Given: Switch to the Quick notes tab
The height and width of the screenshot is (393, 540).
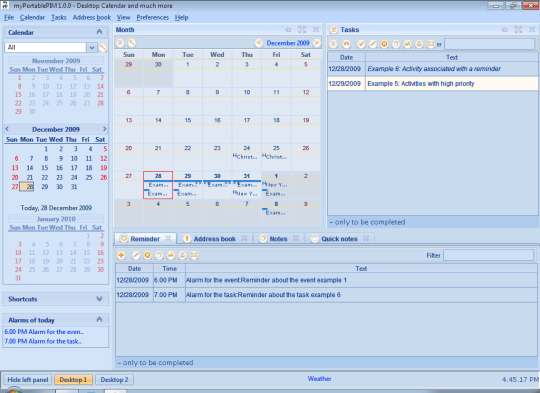Looking at the screenshot, I should (x=339, y=239).
